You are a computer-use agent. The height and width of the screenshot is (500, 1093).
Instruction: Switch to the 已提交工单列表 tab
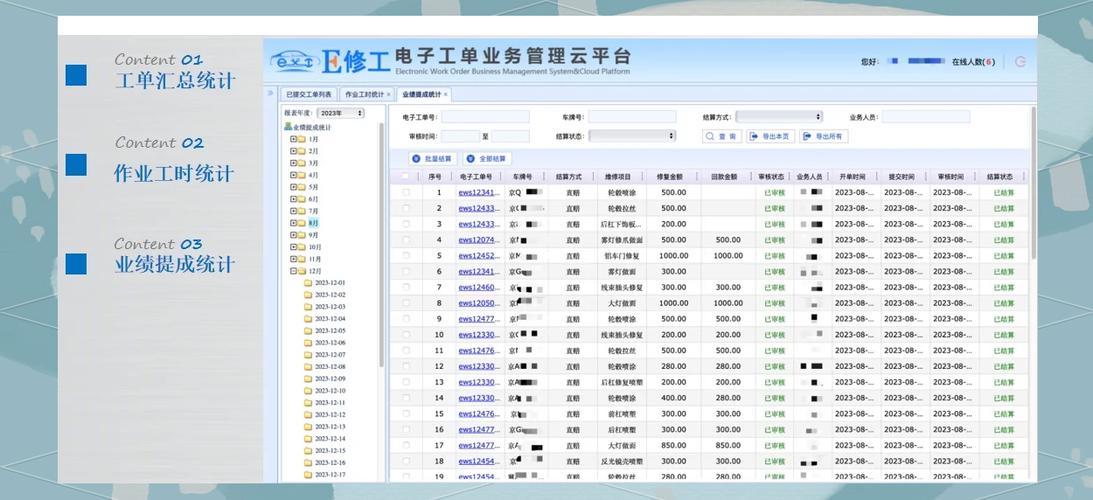(x=309, y=94)
